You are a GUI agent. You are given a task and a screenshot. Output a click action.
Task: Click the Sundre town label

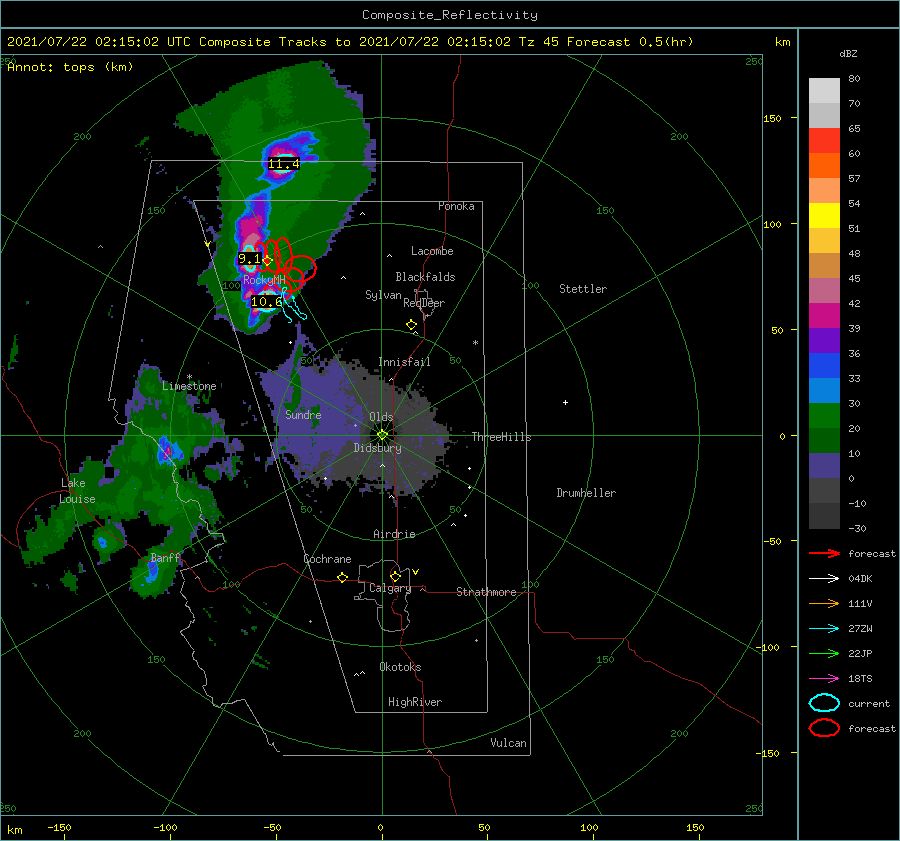(303, 414)
